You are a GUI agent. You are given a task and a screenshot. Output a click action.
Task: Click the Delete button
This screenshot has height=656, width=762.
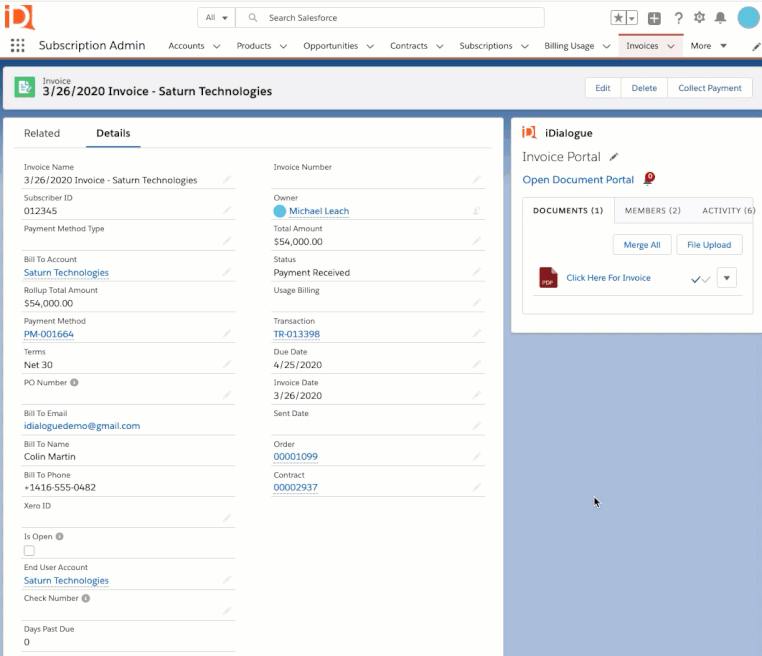click(644, 88)
